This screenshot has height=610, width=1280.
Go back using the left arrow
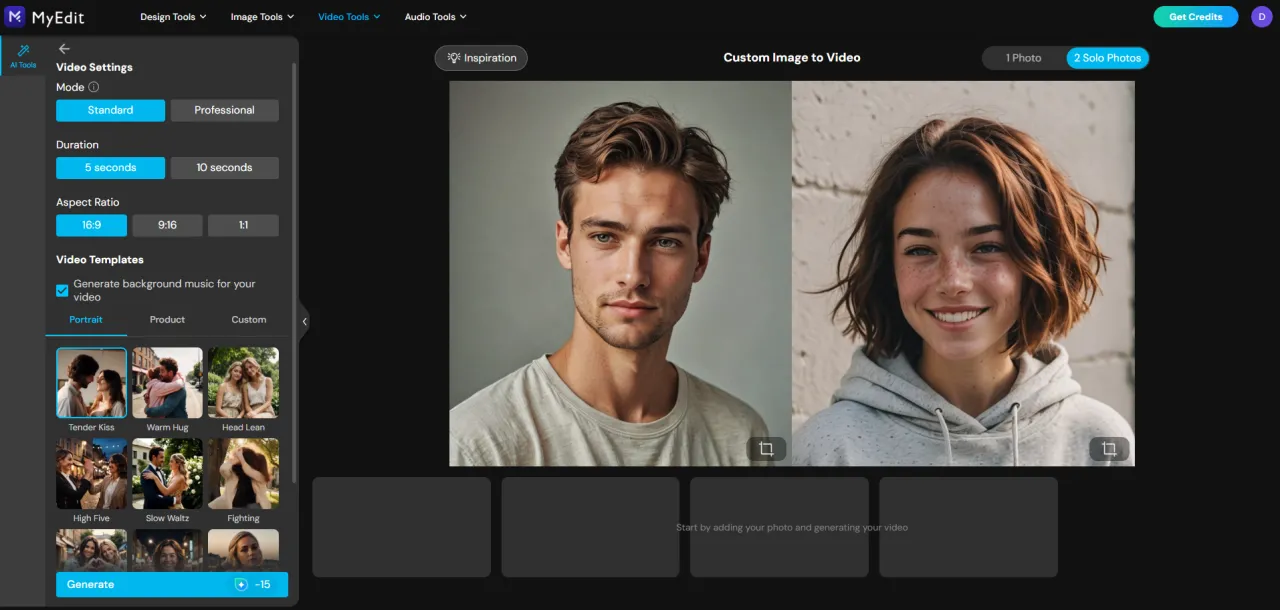[x=64, y=48]
